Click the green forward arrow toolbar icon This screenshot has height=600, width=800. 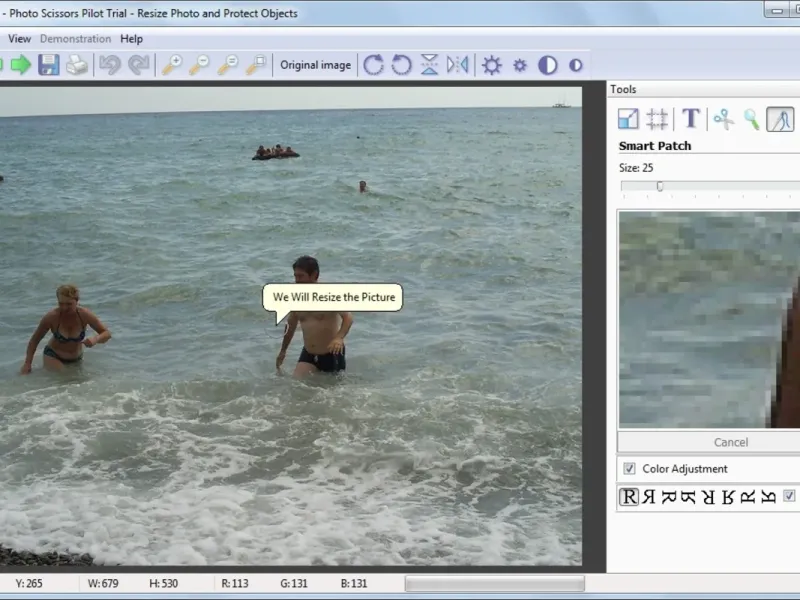pos(21,65)
